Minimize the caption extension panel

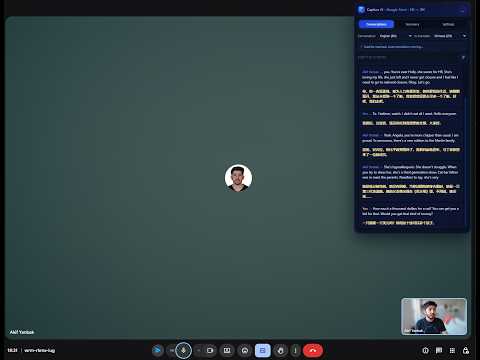[462, 10]
